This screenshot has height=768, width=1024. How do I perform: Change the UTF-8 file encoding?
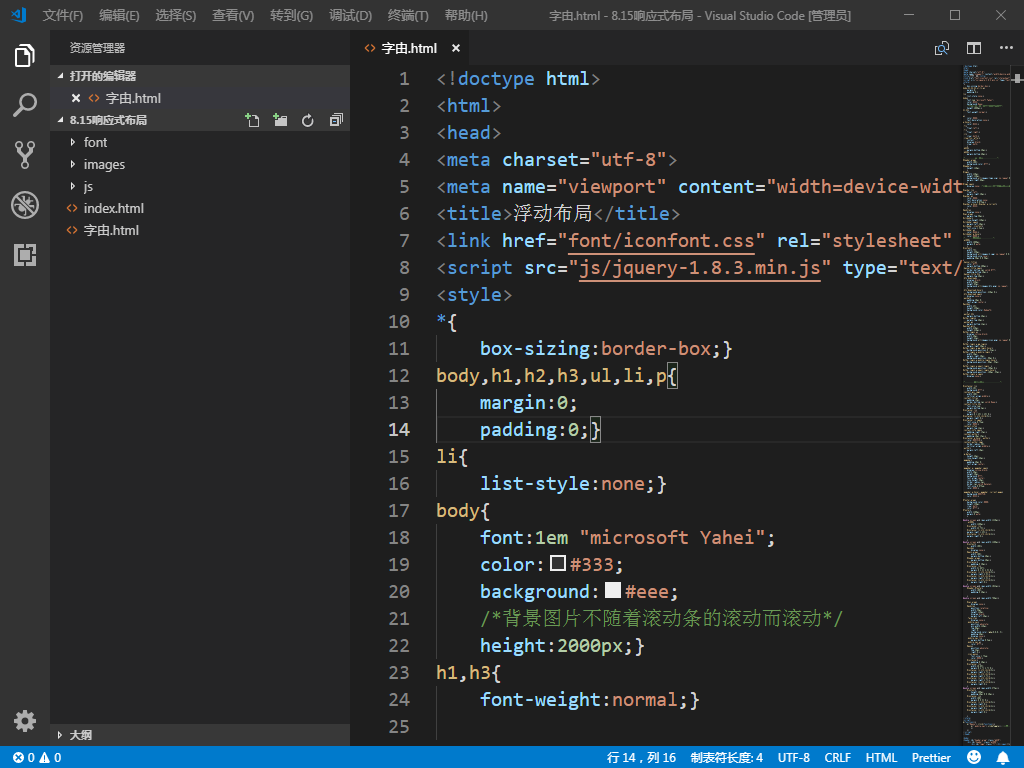point(793,758)
